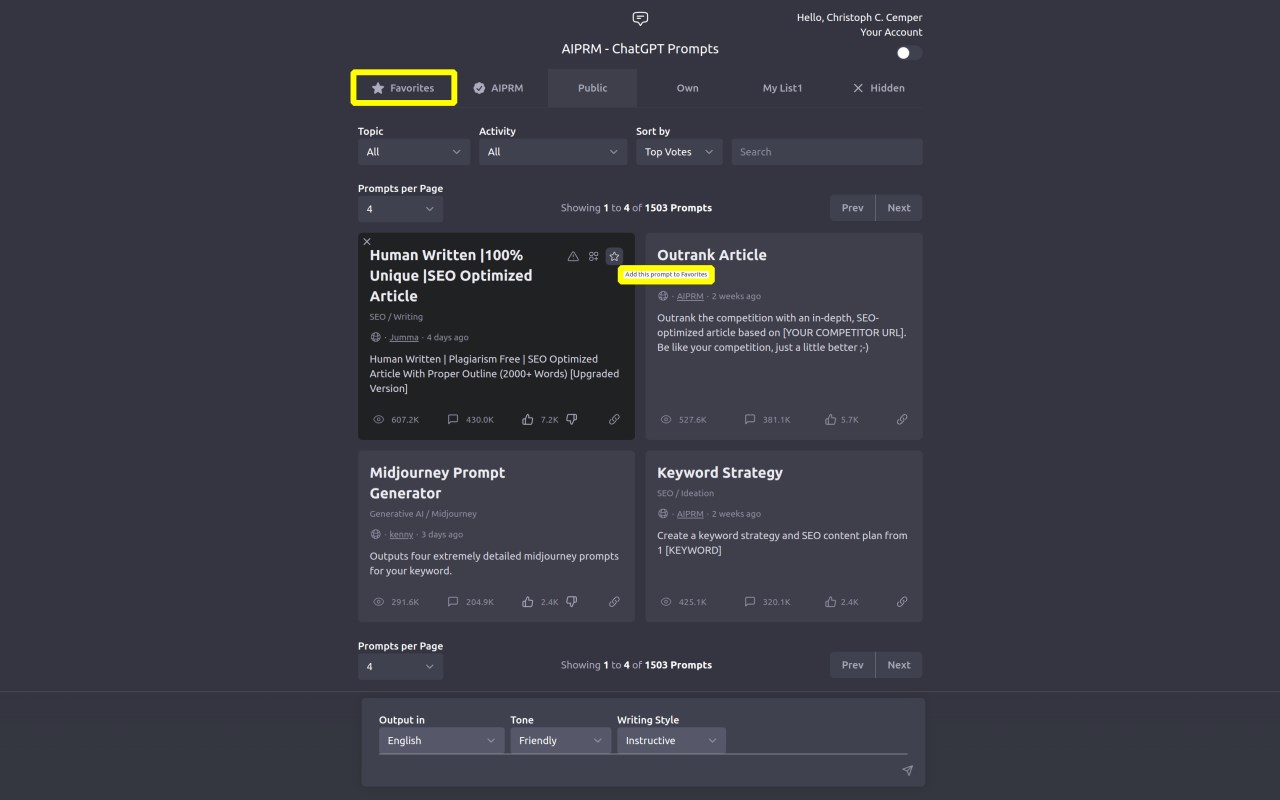The image size is (1280, 800).
Task: Open the Hidden prompts tab
Action: pos(878,88)
